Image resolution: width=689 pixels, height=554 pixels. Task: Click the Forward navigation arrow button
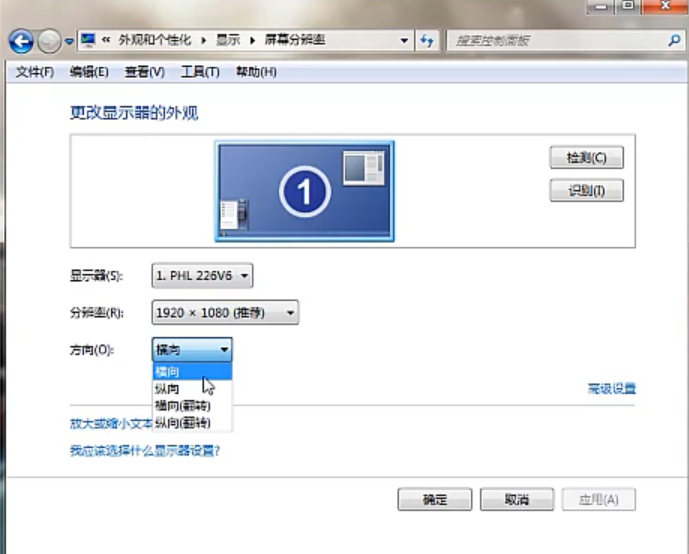click(x=49, y=41)
